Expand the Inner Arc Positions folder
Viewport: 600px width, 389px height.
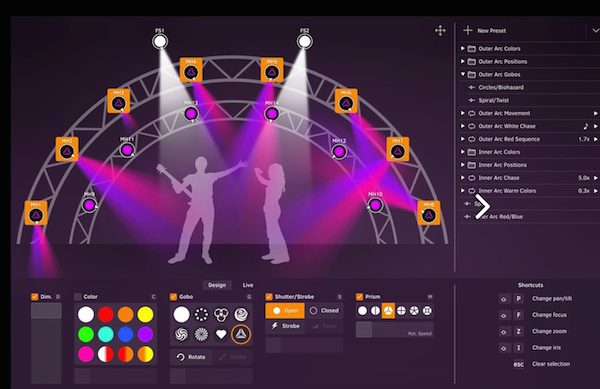click(x=463, y=165)
